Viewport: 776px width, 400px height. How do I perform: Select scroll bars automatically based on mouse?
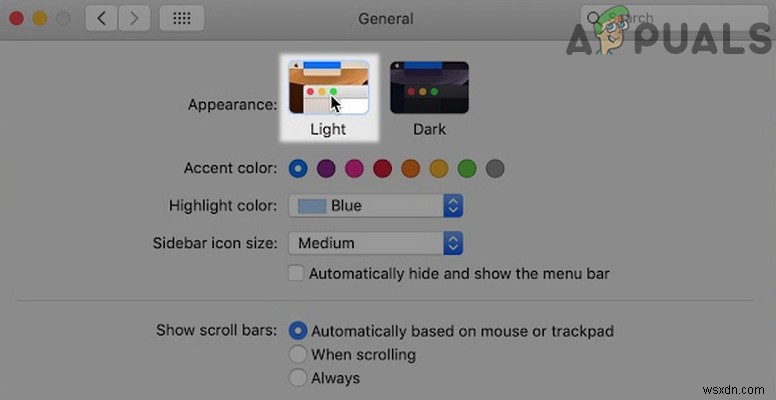(297, 330)
